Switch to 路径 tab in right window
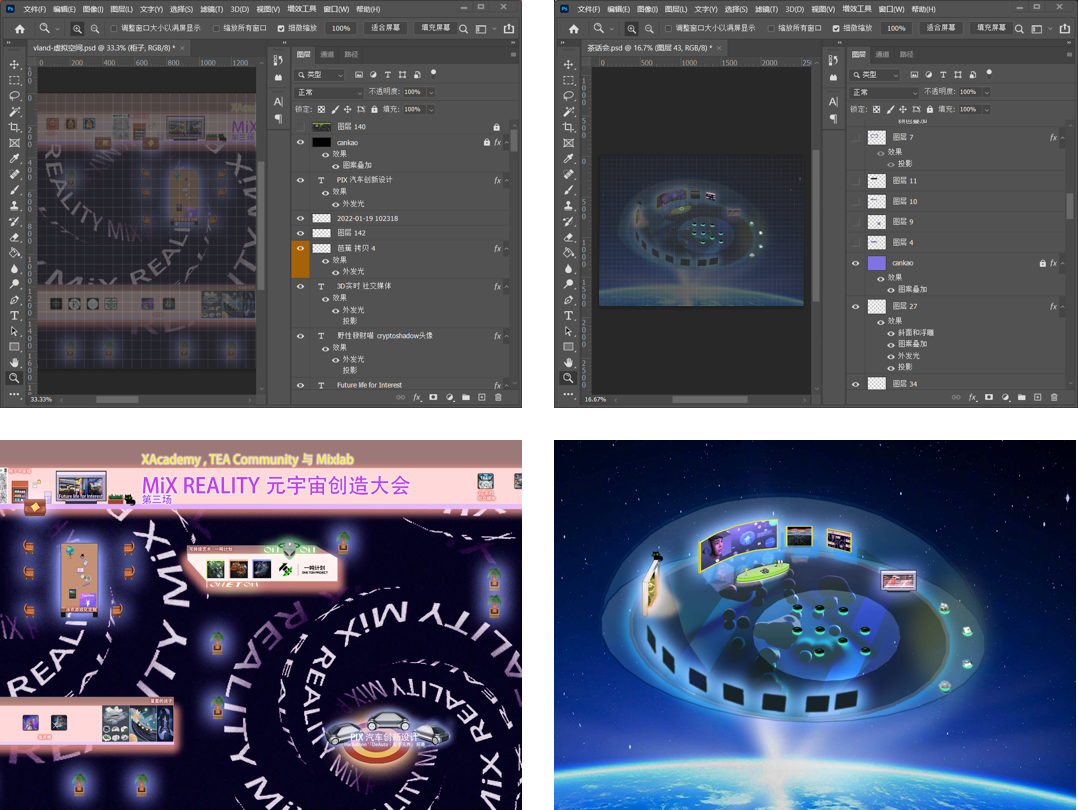The height and width of the screenshot is (810, 1078). click(907, 54)
